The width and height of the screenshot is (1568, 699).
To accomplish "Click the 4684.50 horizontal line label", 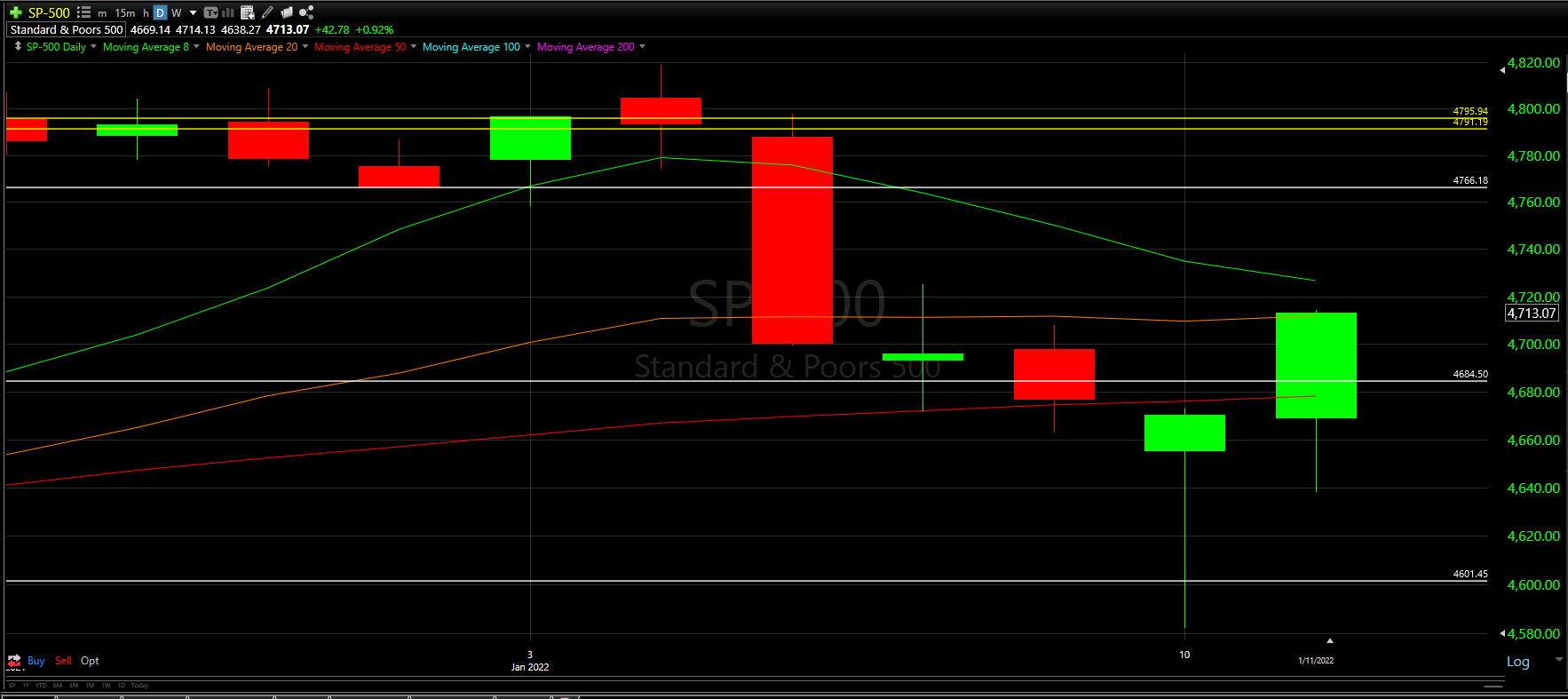I will tap(1470, 374).
